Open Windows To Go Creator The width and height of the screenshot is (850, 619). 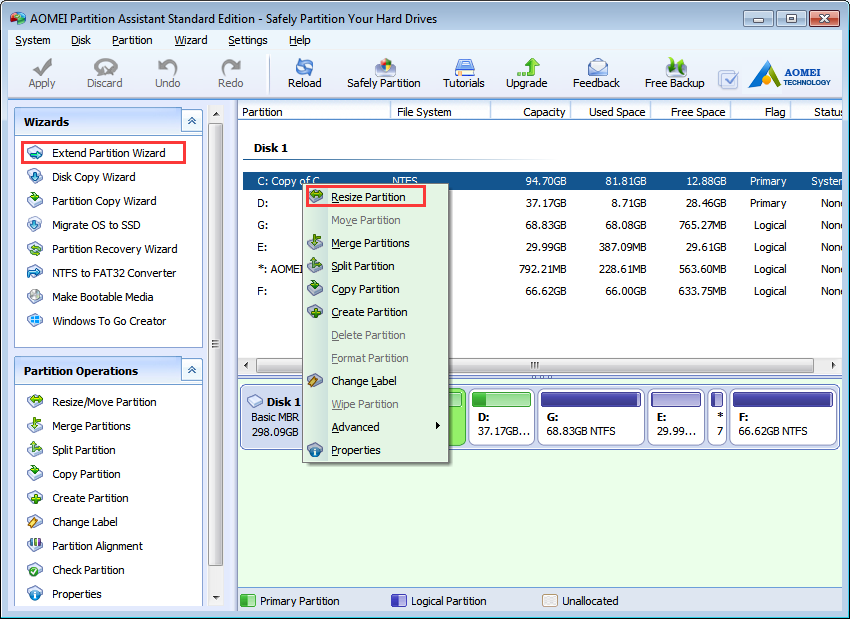(96, 321)
